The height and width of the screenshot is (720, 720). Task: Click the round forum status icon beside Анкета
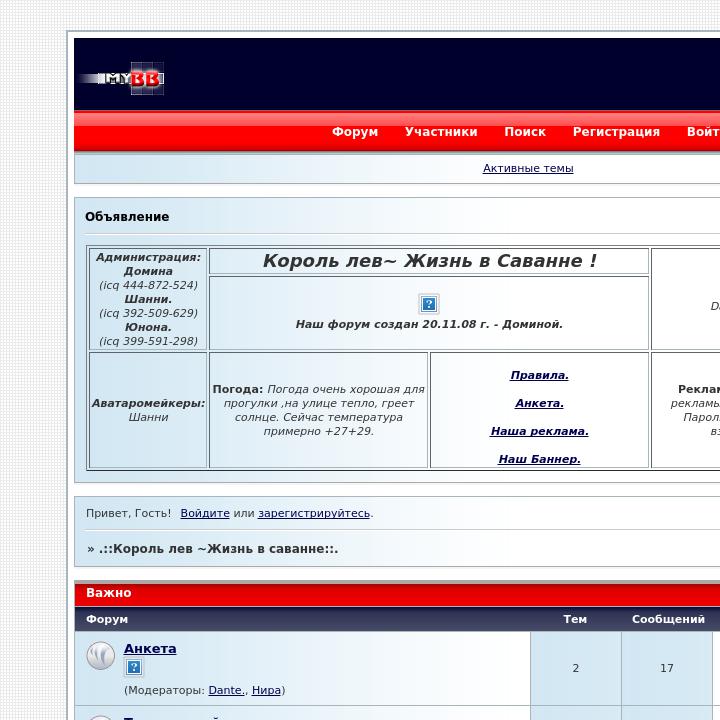click(x=101, y=655)
